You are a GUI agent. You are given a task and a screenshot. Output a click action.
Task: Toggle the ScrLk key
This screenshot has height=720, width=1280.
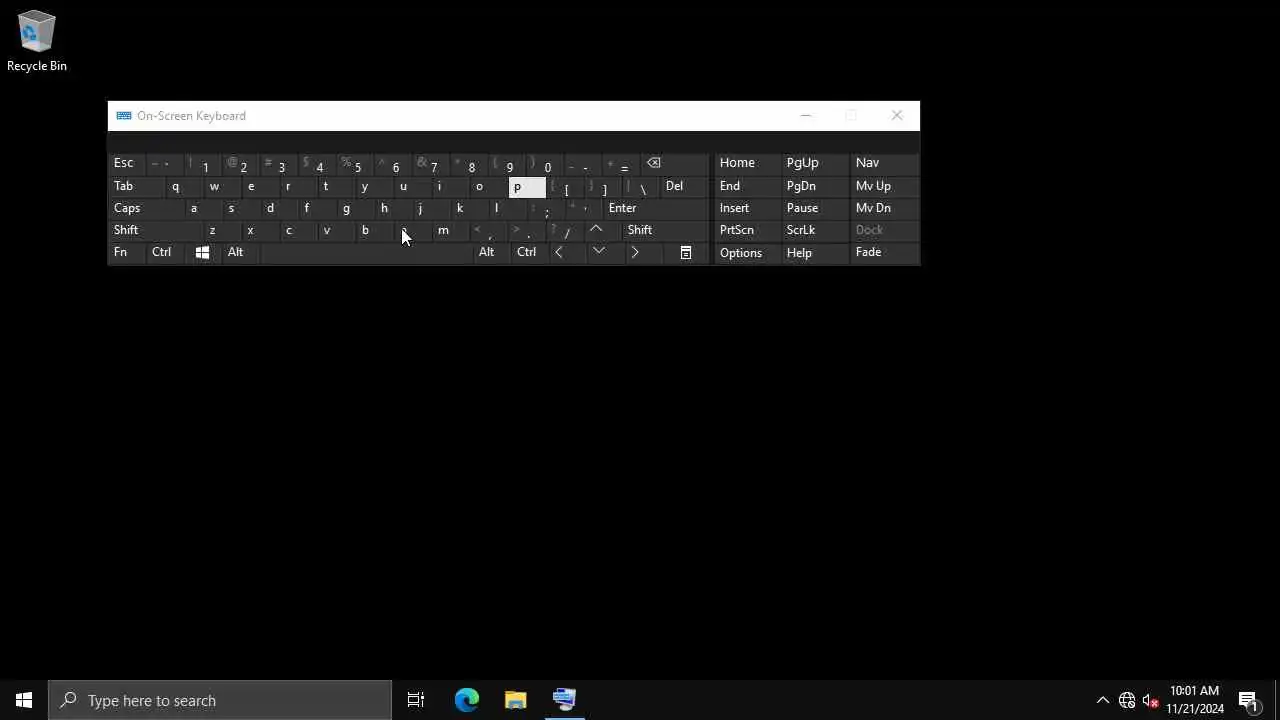815,230
